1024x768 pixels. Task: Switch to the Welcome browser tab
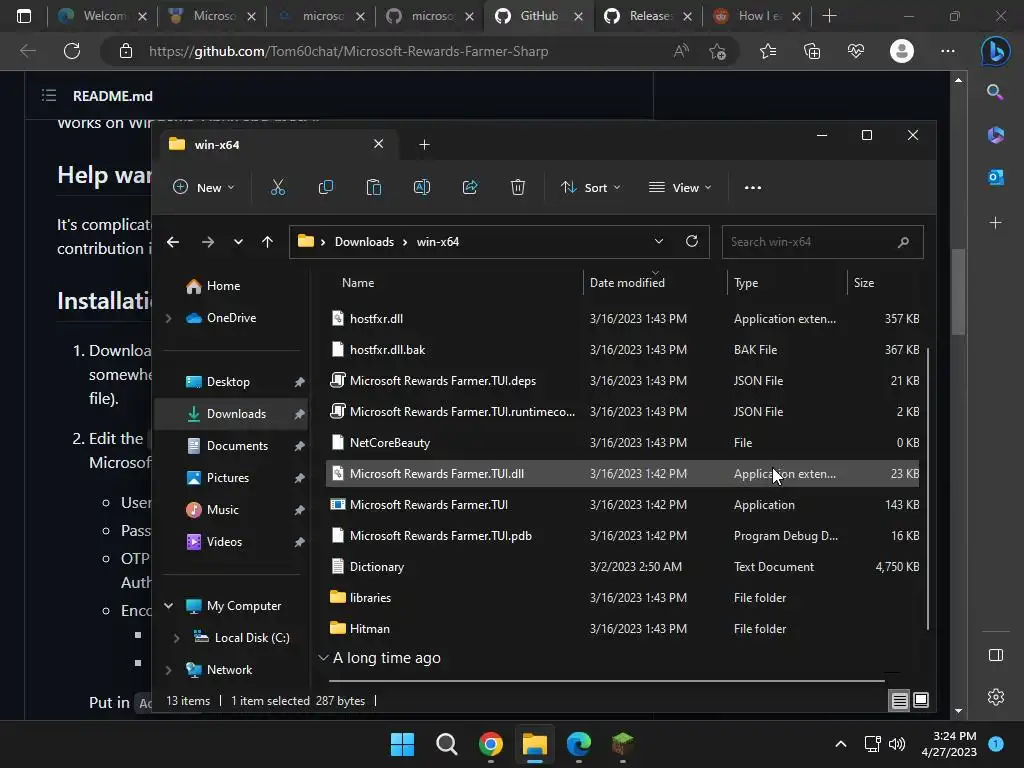point(102,16)
